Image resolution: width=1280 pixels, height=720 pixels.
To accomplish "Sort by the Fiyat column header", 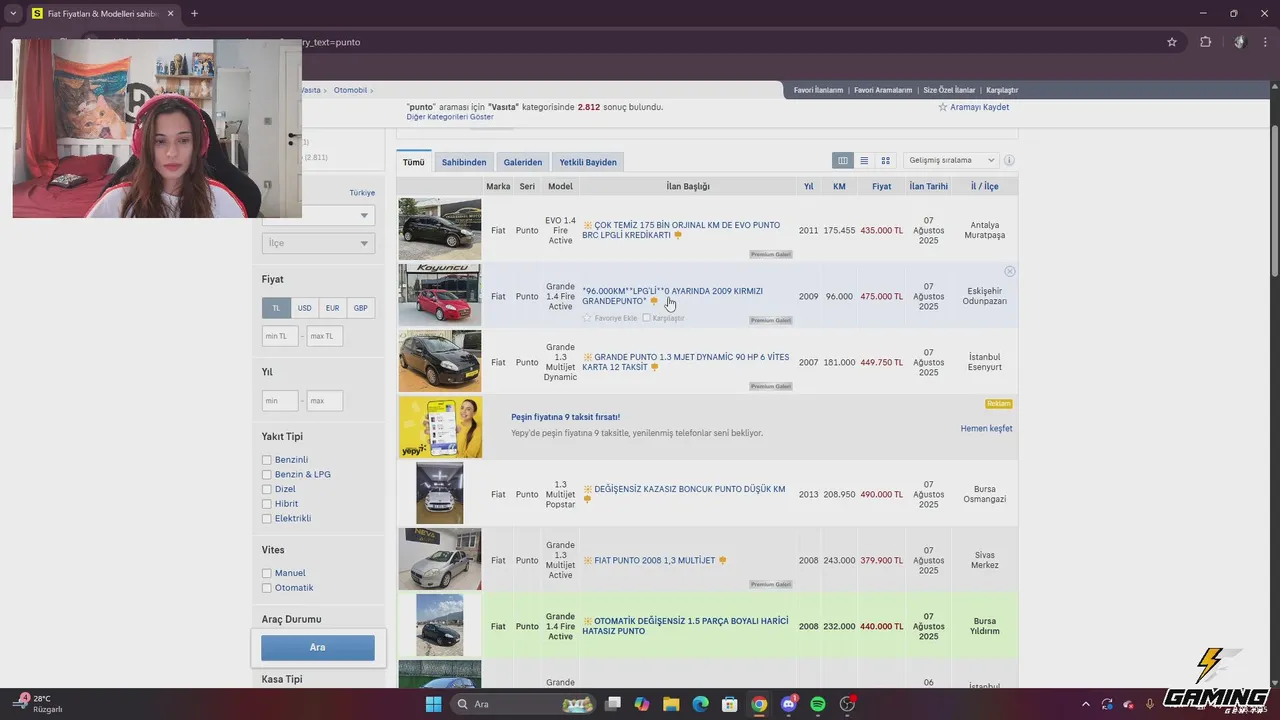I will coord(881,186).
